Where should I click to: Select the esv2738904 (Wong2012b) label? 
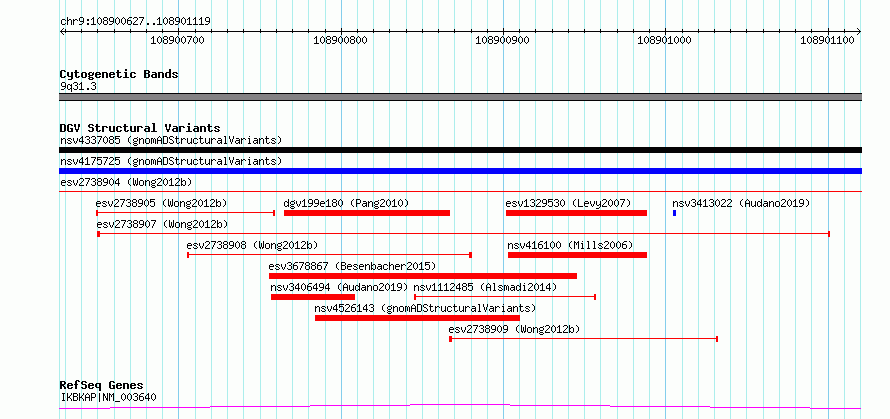click(x=126, y=182)
